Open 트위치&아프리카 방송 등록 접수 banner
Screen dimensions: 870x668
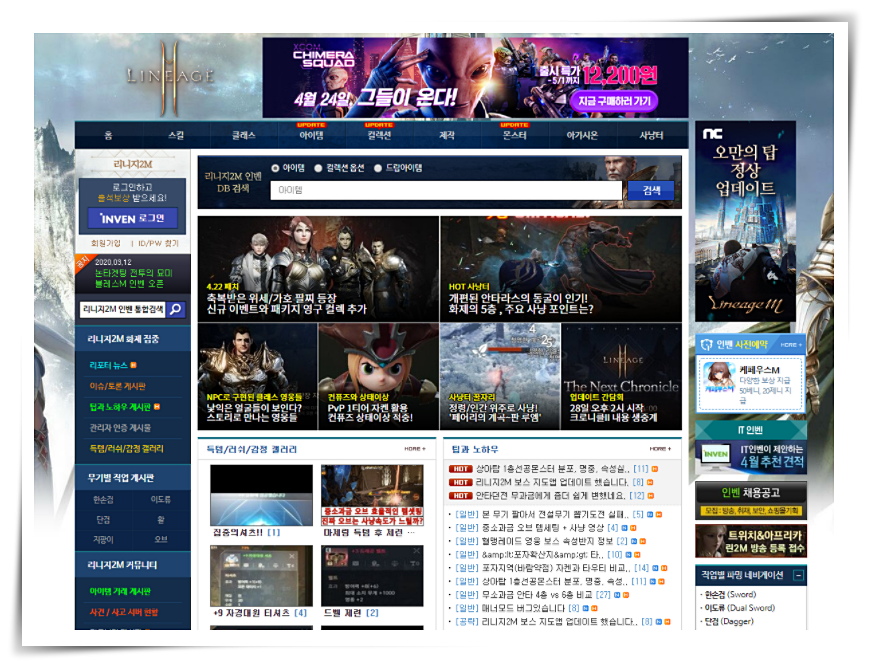(751, 542)
